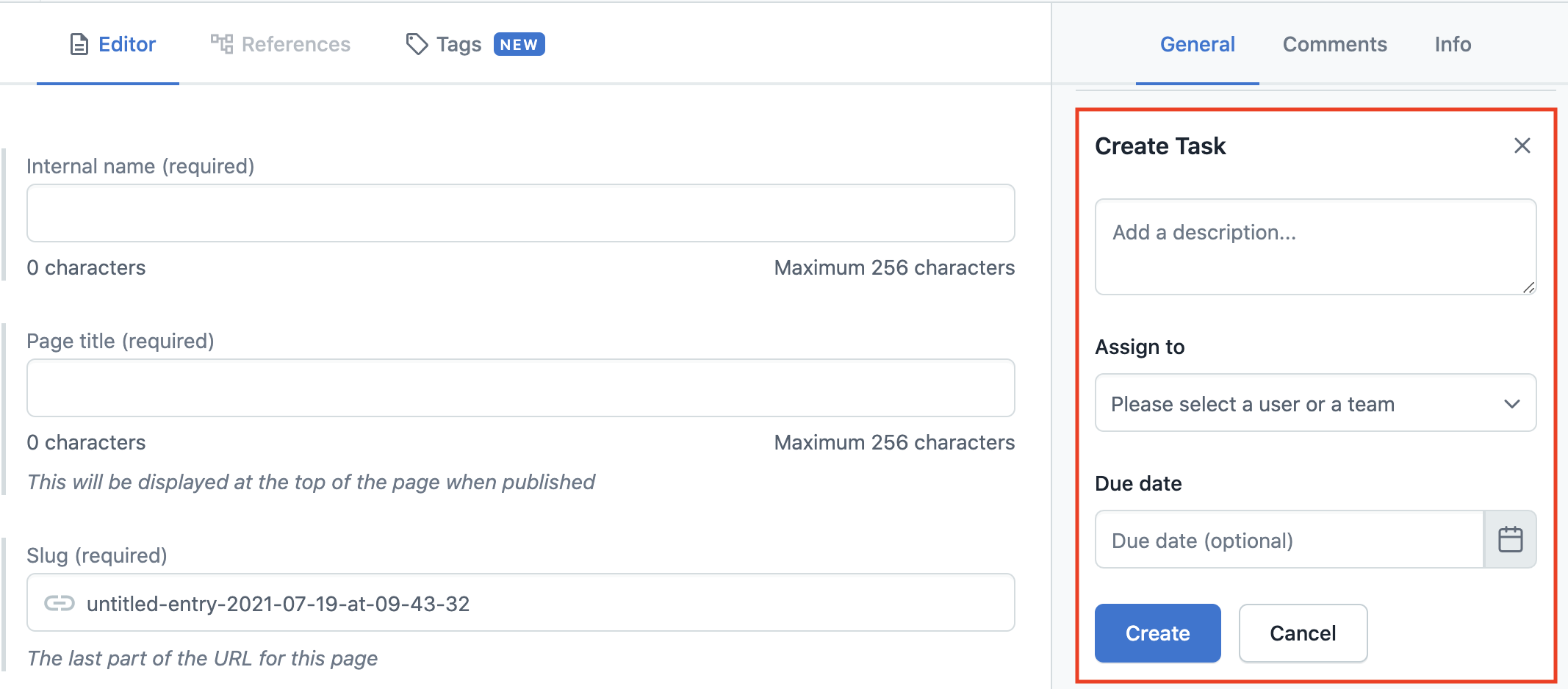Open the due date calendar picker
The height and width of the screenshot is (689, 1568).
pyautogui.click(x=1510, y=540)
